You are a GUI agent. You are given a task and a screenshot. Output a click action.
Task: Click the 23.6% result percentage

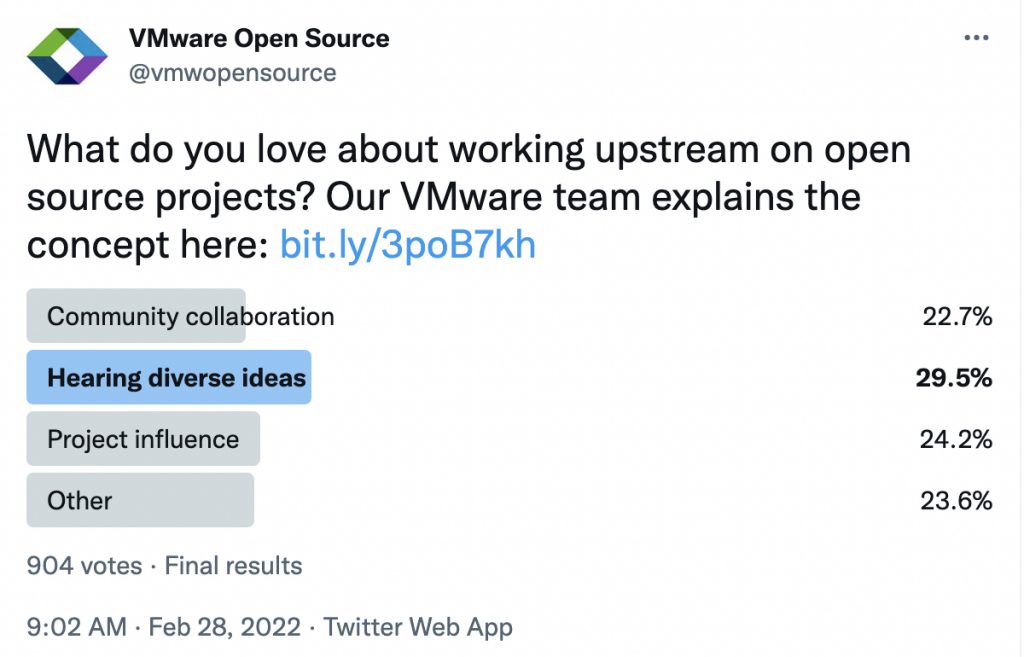pyautogui.click(x=956, y=500)
